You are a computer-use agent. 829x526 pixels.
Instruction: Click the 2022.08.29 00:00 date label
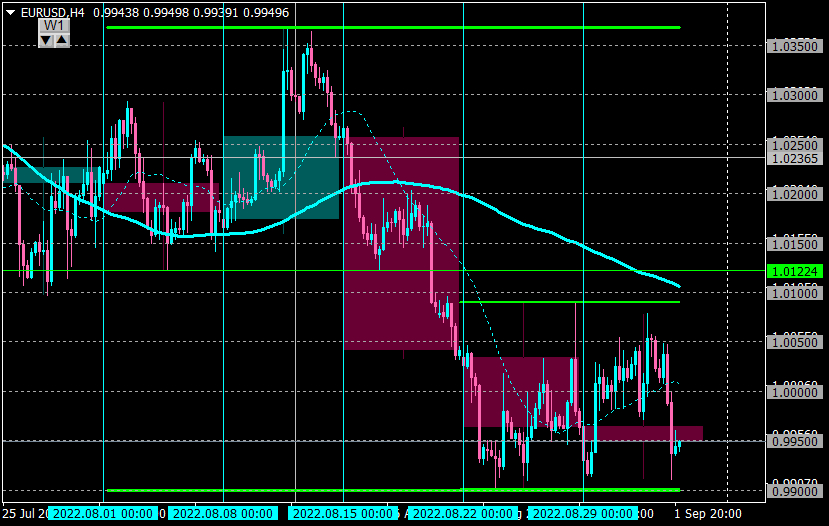(x=583, y=513)
